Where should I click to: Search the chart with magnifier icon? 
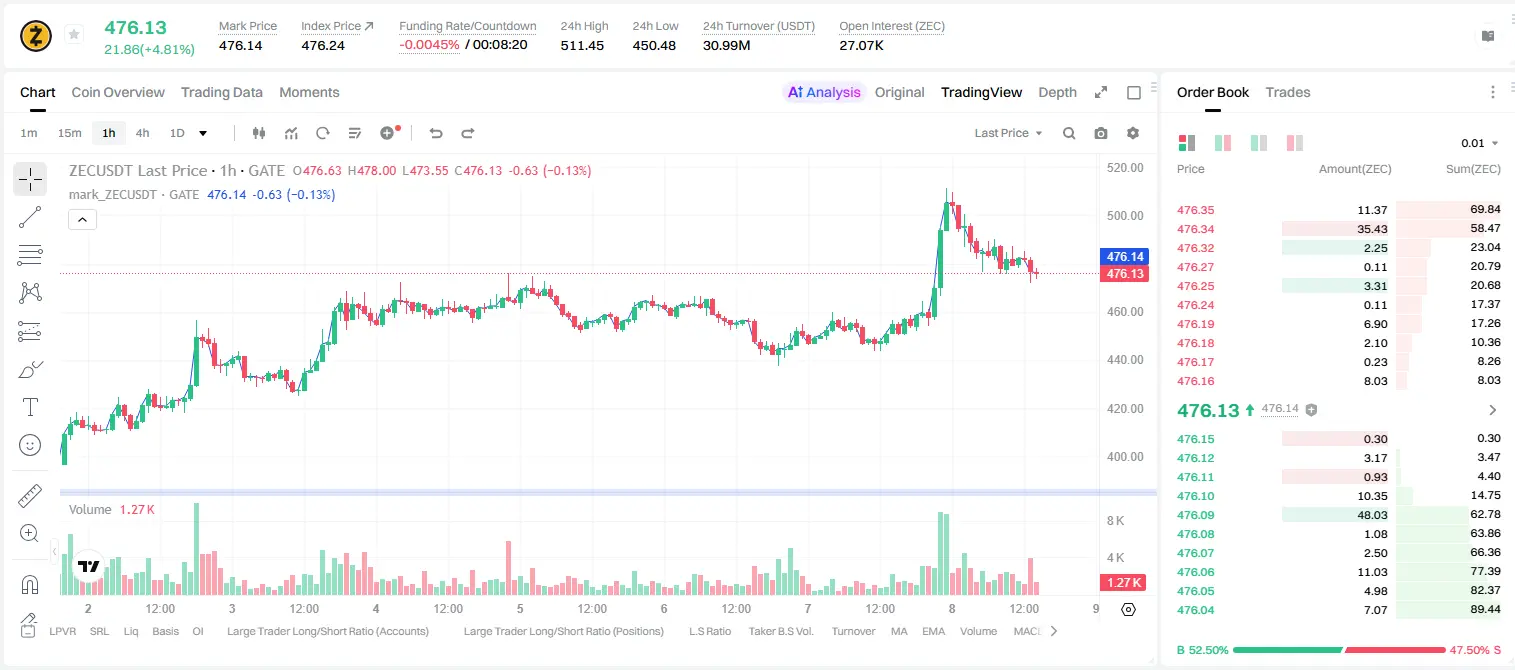(1069, 133)
